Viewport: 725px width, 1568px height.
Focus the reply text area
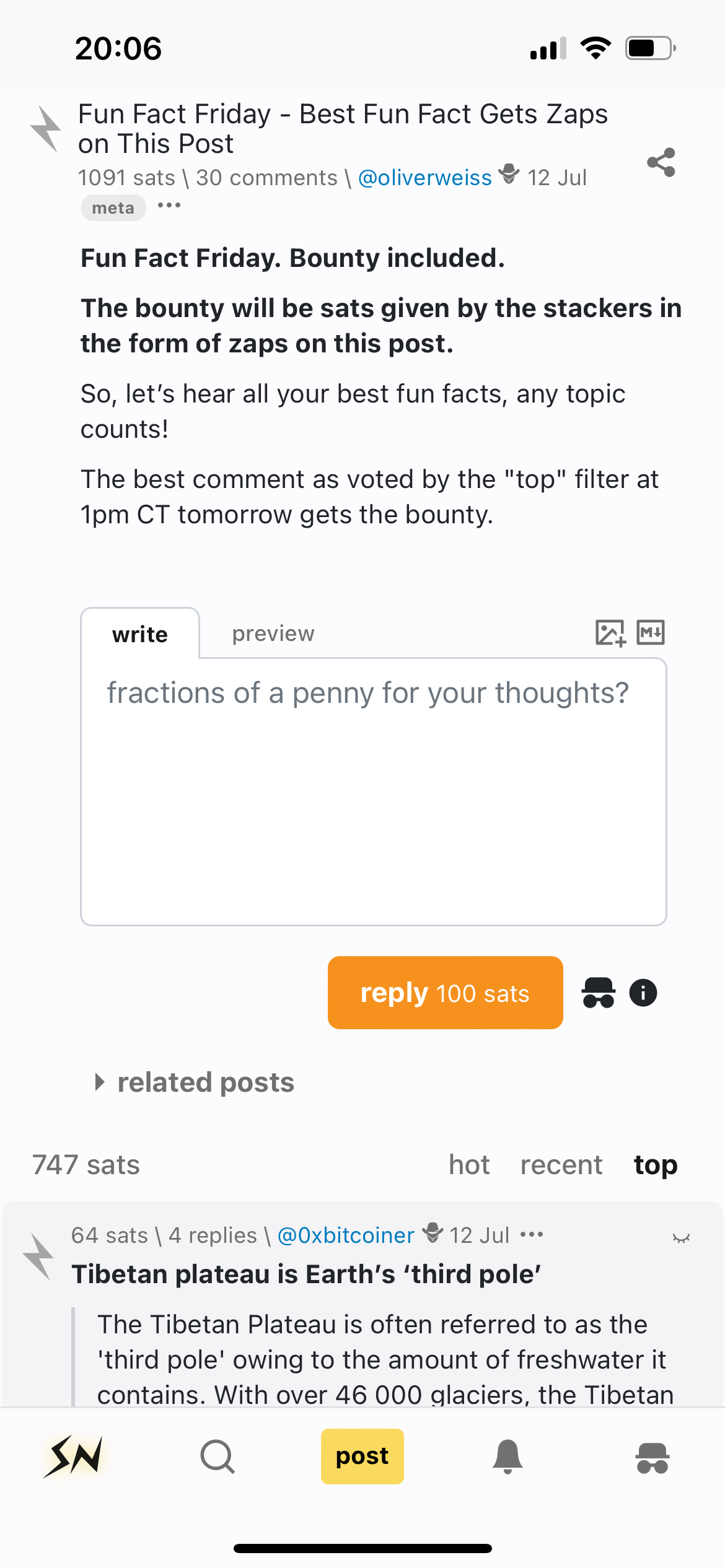click(x=374, y=792)
